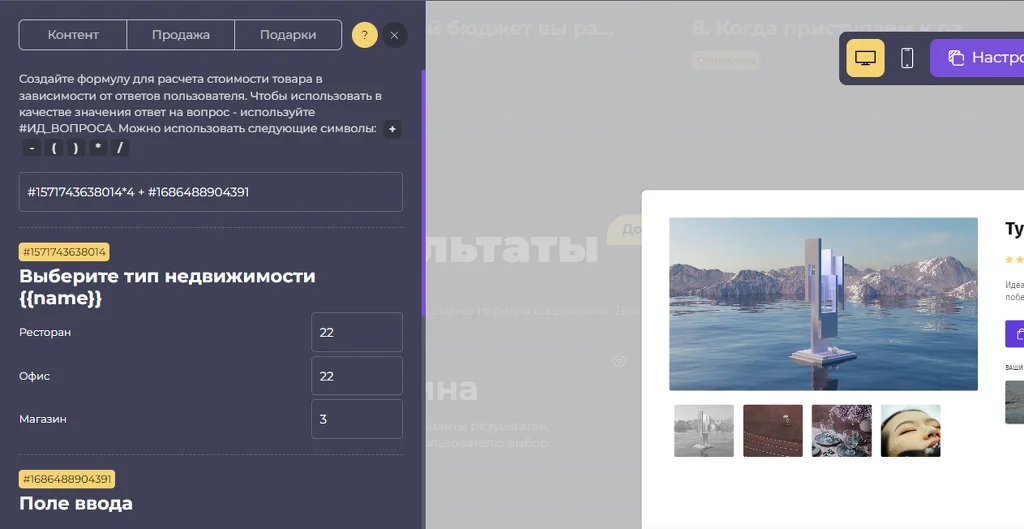
Task: Click the price formula input field
Action: click(210, 192)
